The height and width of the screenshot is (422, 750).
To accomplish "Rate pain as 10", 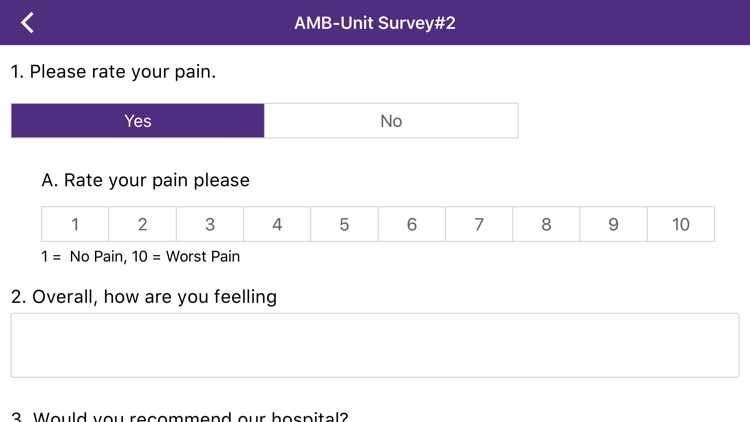I will coord(681,224).
